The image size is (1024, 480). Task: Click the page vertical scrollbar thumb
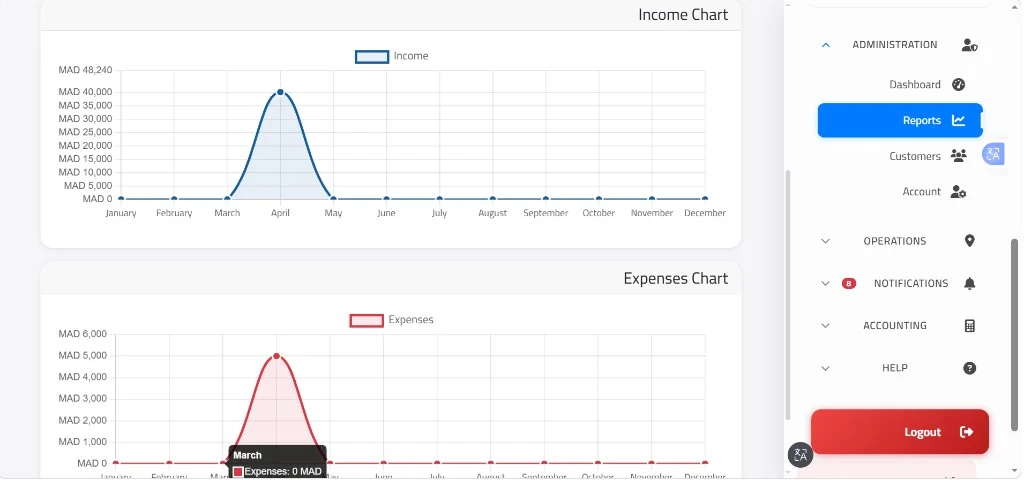pyautogui.click(x=1014, y=334)
